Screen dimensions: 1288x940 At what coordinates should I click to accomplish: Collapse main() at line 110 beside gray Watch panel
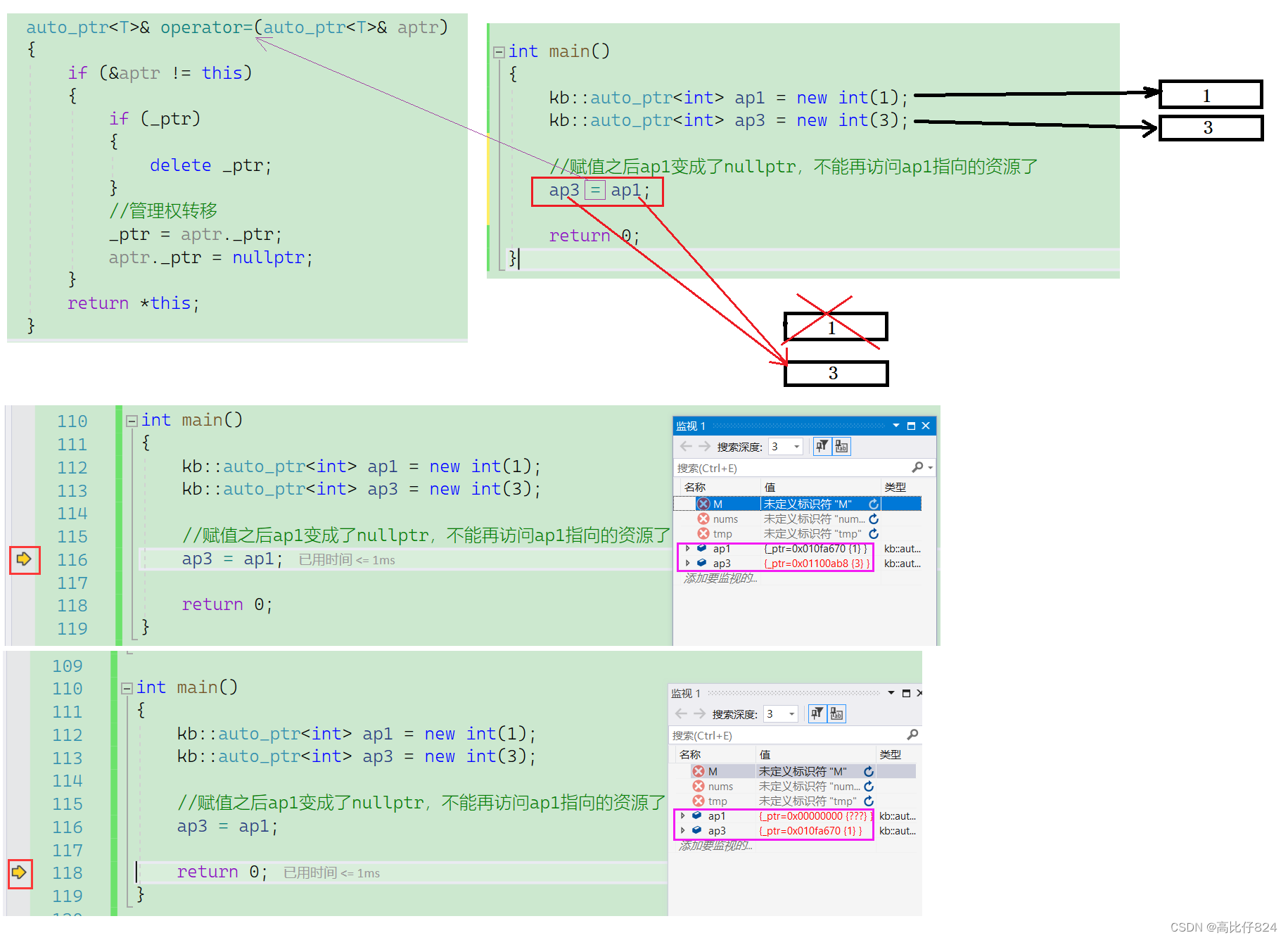[126, 688]
